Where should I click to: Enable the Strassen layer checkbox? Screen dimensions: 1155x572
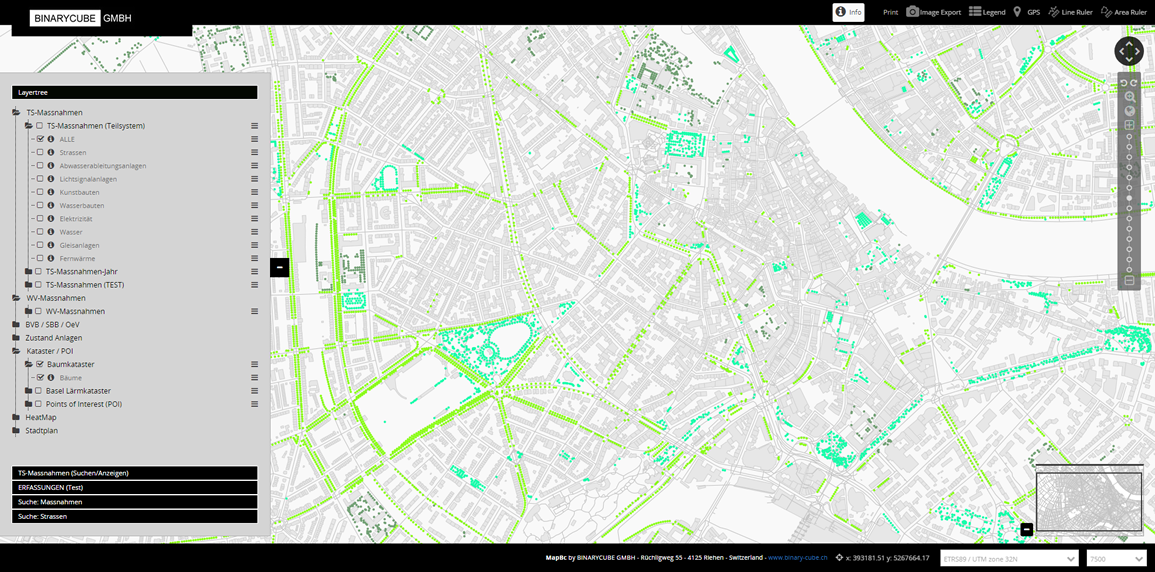(40, 153)
